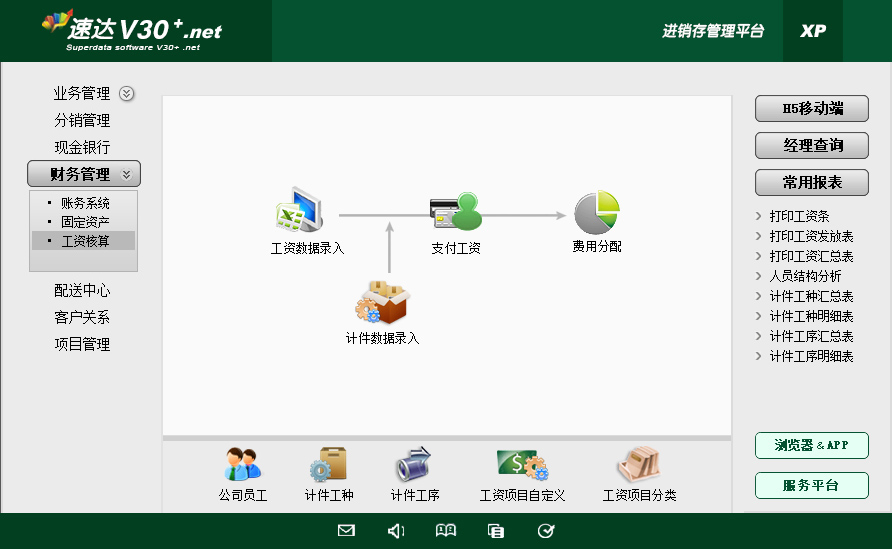The width and height of the screenshot is (892, 549).
Task: Expand the 打印工资条 report link
Action: (x=799, y=216)
